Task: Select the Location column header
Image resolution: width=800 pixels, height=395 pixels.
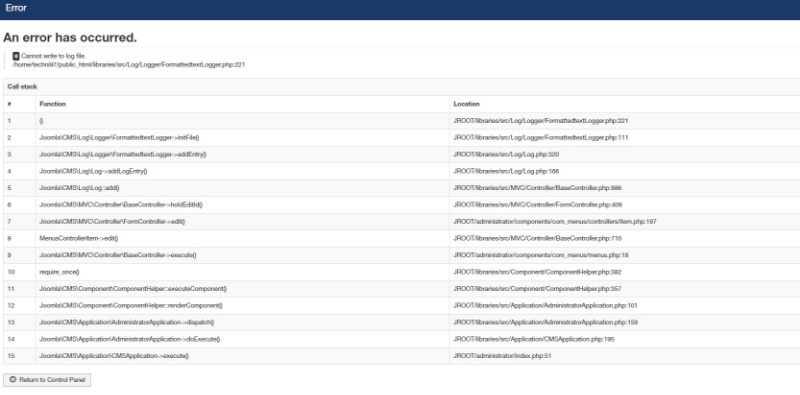Action: coord(466,104)
